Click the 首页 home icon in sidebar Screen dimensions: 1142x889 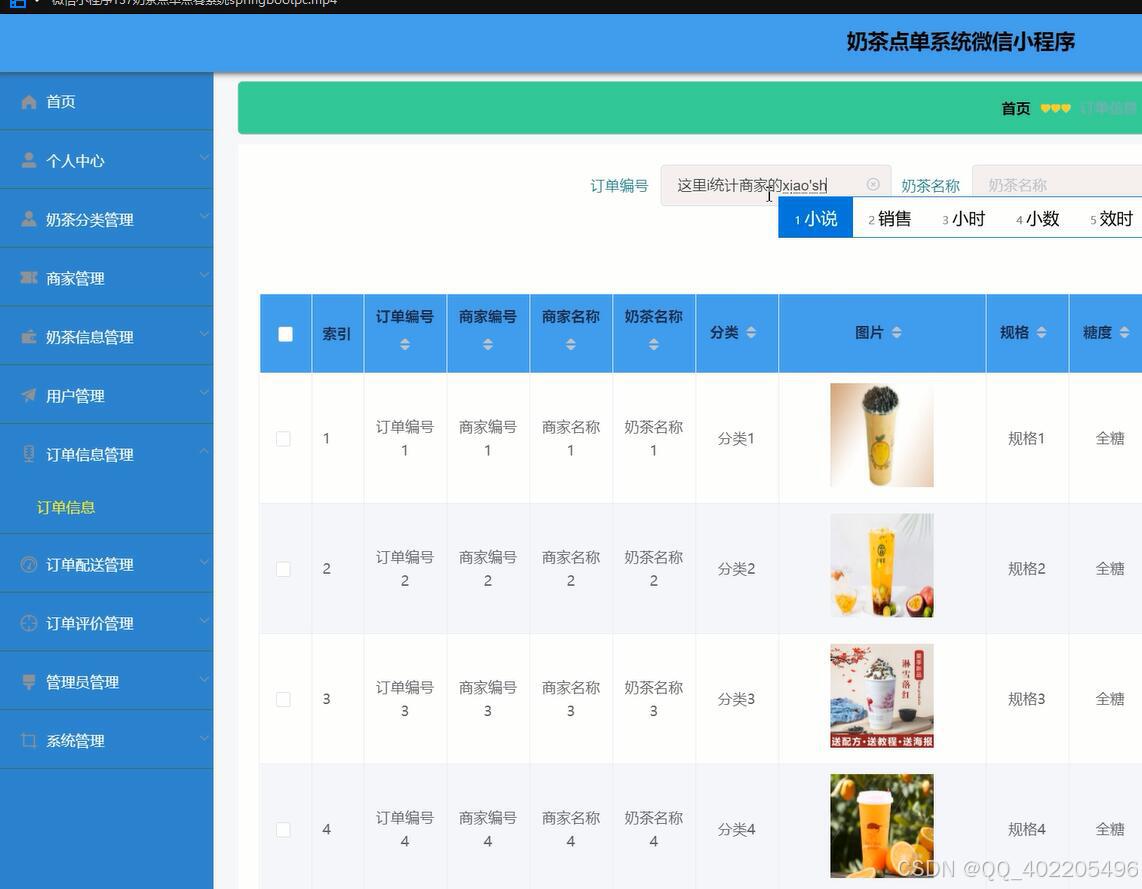[x=29, y=101]
